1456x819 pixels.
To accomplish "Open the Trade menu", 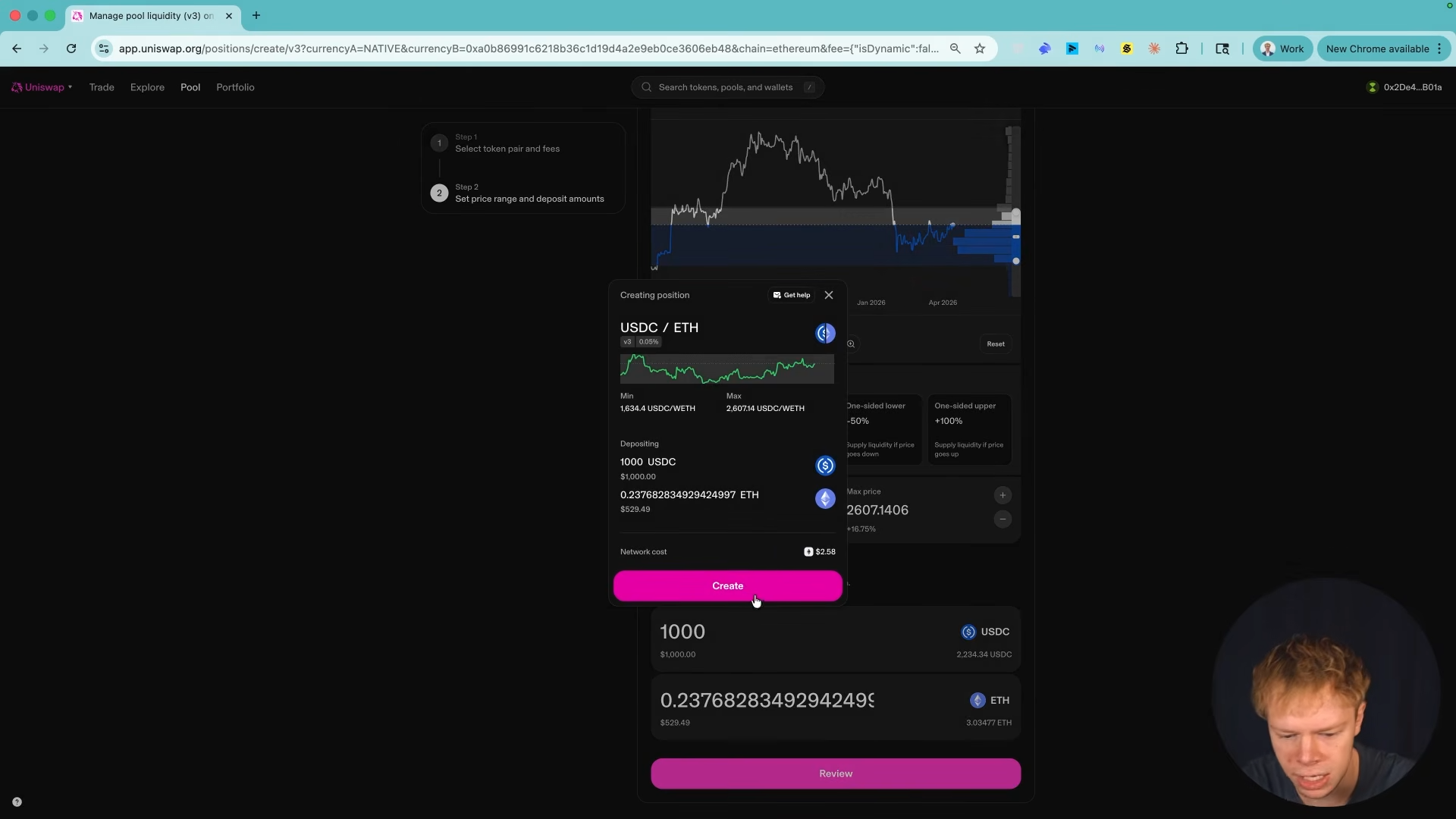I will (102, 87).
